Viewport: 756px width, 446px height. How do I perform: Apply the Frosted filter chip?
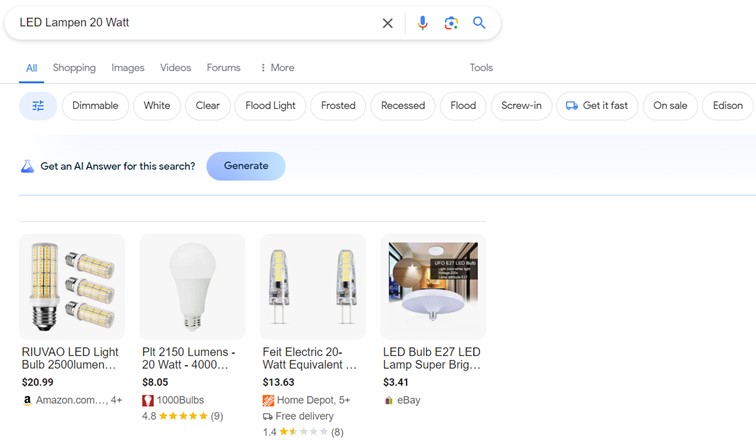[x=338, y=106]
